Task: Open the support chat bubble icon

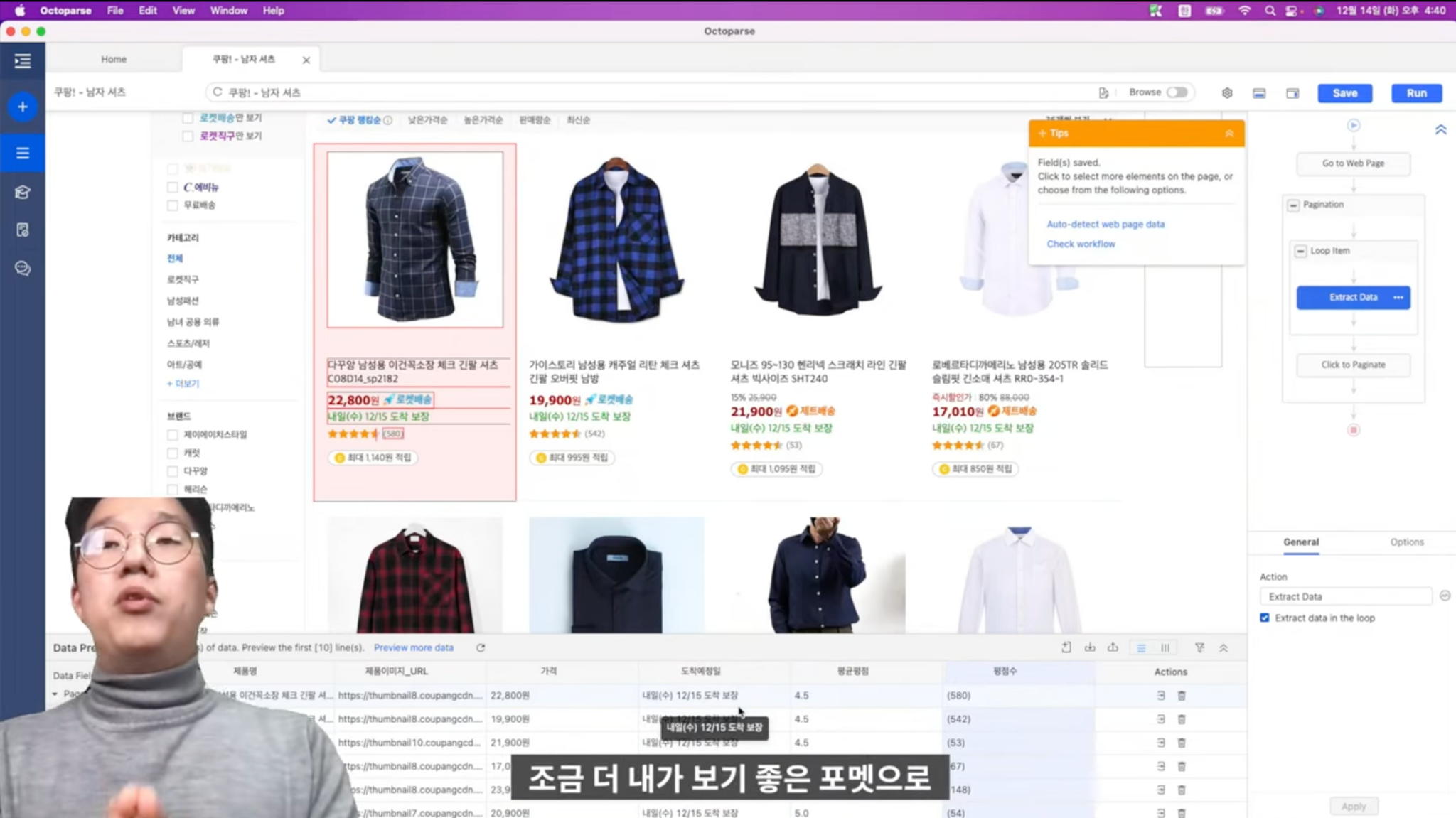Action: coord(23,268)
